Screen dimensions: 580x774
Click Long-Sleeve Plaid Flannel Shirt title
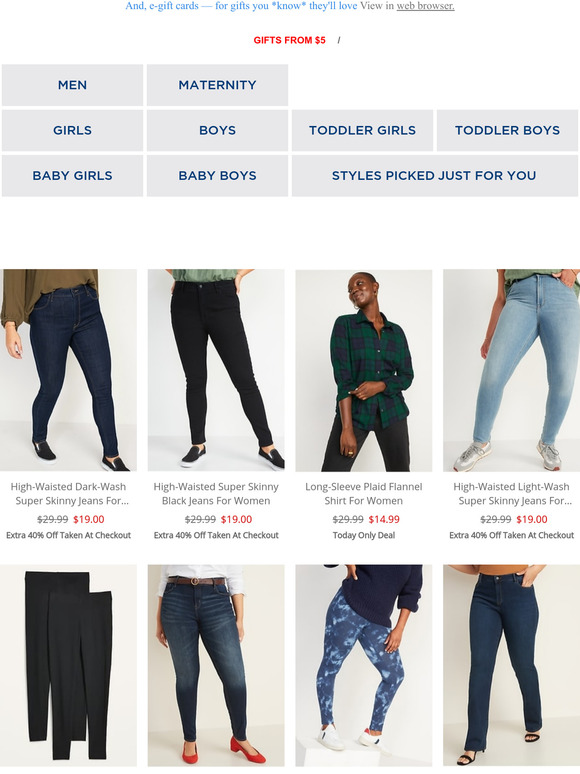pos(364,494)
